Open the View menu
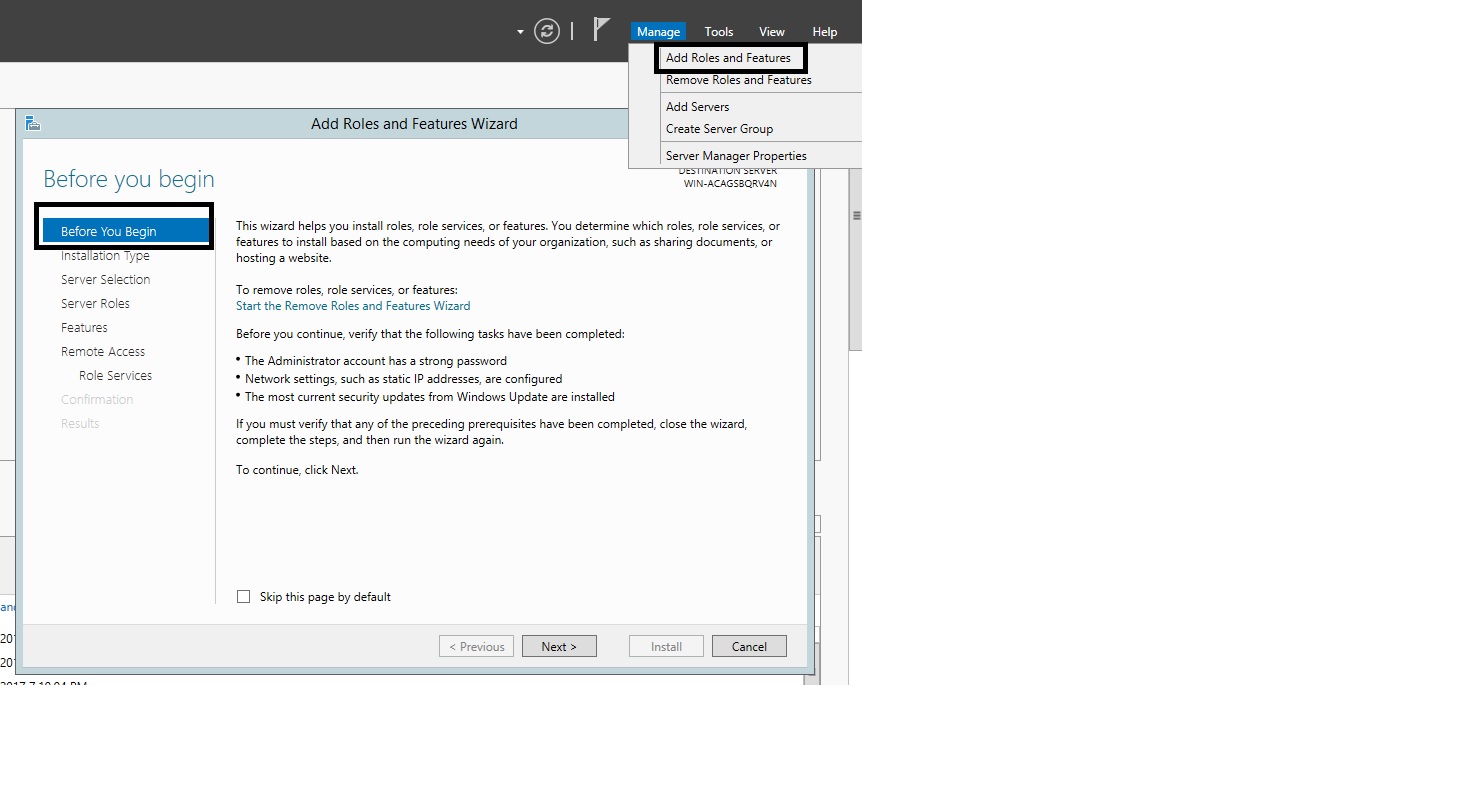The width and height of the screenshot is (1457, 794). (x=771, y=32)
